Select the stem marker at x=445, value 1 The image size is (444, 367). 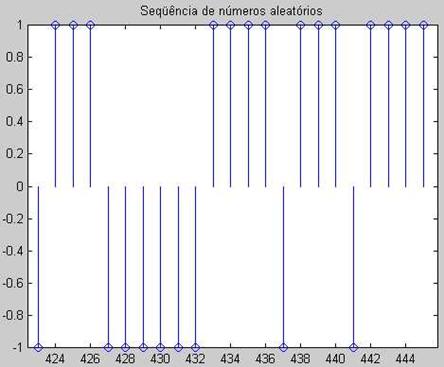(x=423, y=25)
